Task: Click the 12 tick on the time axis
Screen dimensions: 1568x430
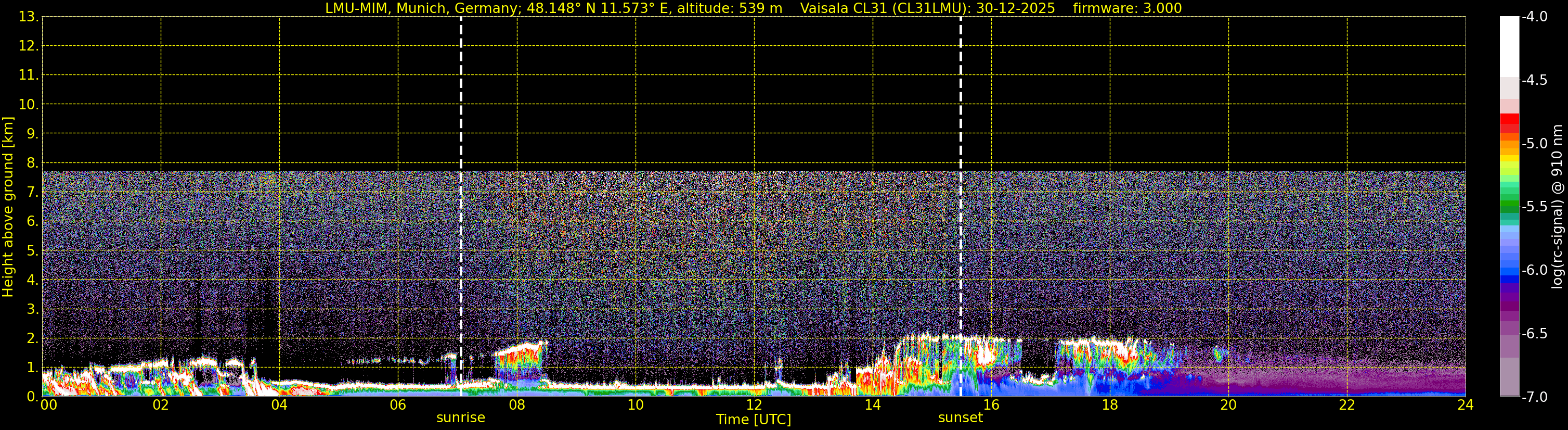Action: [x=754, y=405]
